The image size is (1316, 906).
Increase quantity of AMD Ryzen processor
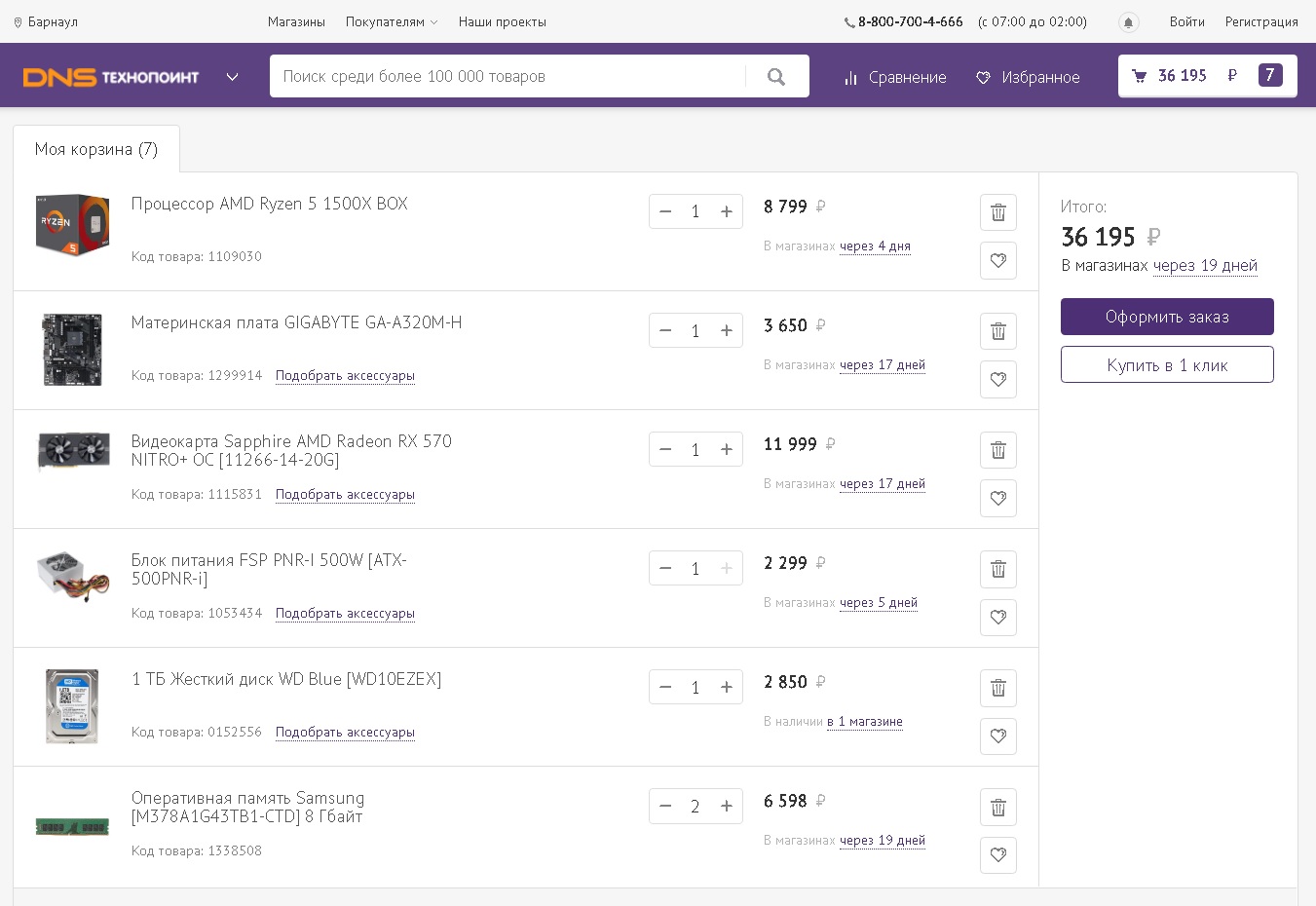click(x=726, y=211)
